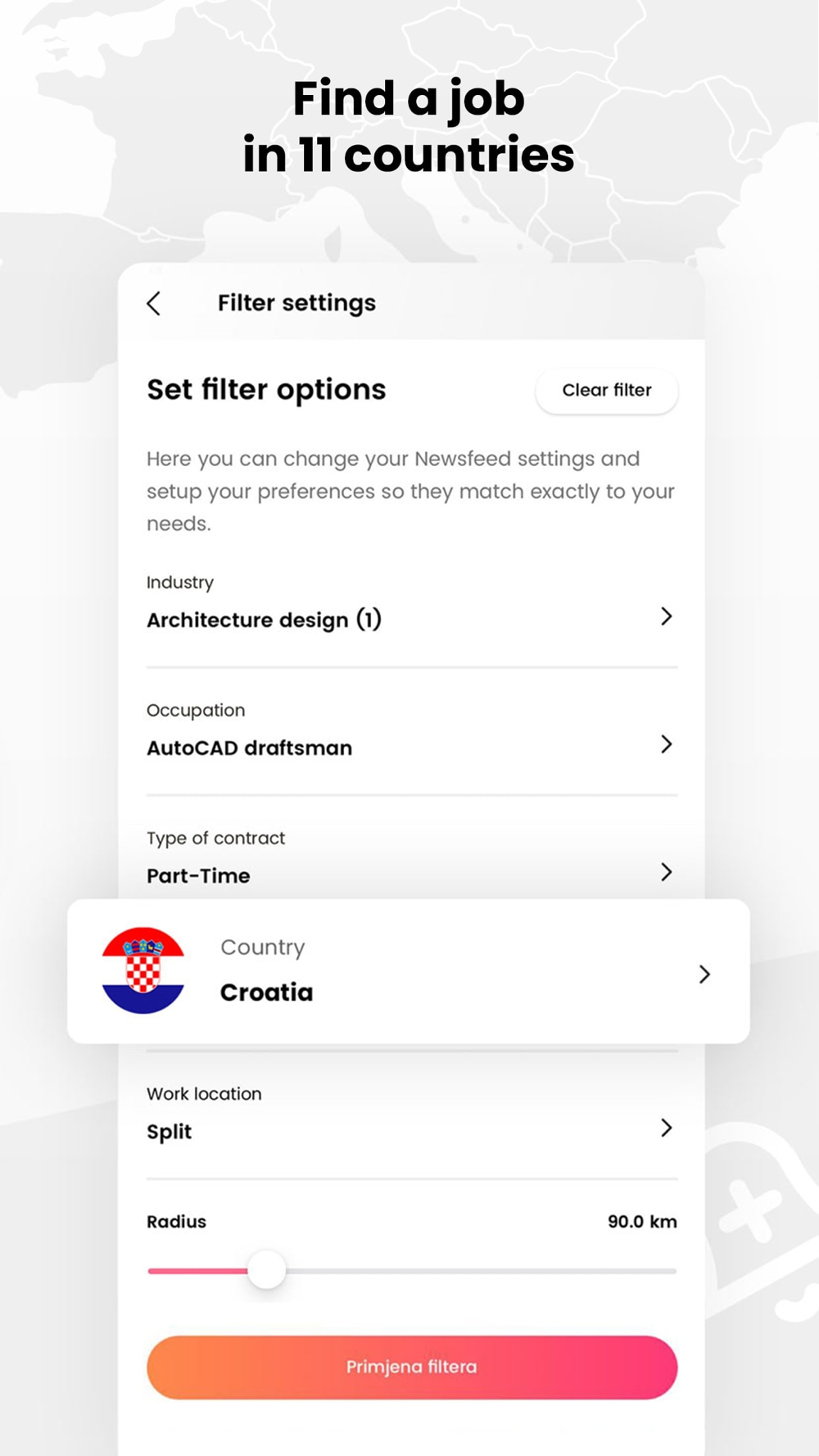Click the Radius slider handle
Image resolution: width=819 pixels, height=1456 pixels.
point(267,1270)
